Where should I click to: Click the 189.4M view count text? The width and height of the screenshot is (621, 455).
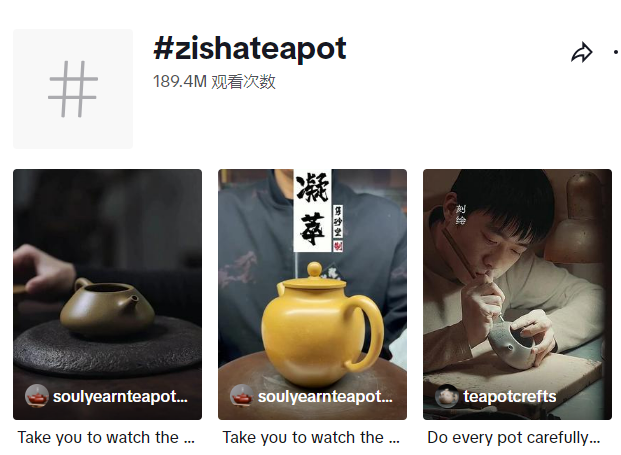coord(214,82)
